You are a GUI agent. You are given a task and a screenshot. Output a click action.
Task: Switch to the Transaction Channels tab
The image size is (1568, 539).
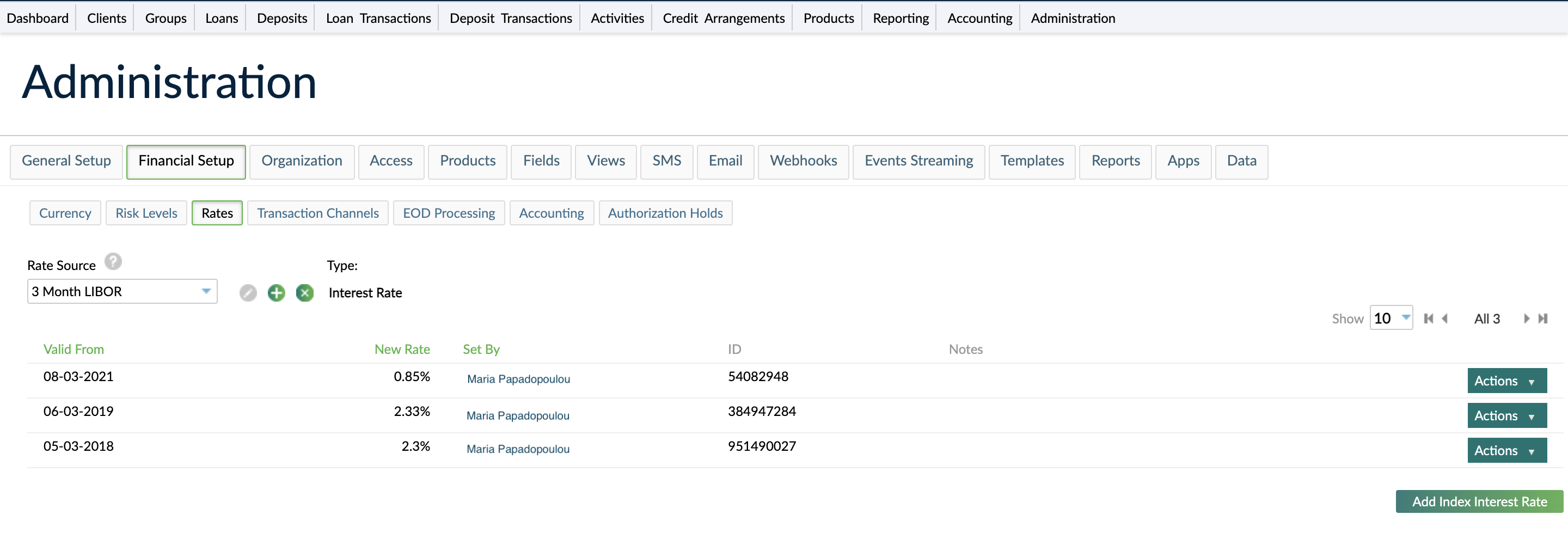coord(318,213)
